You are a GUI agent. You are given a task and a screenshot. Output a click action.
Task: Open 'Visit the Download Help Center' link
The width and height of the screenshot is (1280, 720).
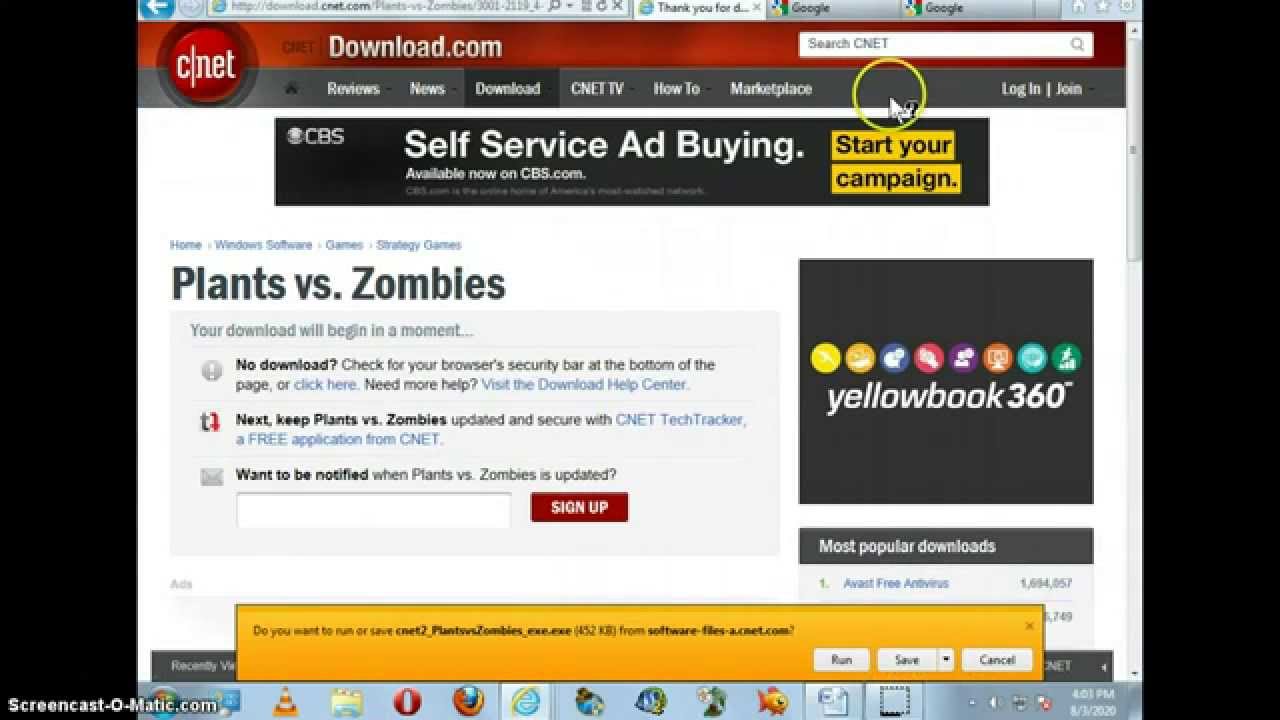click(584, 384)
